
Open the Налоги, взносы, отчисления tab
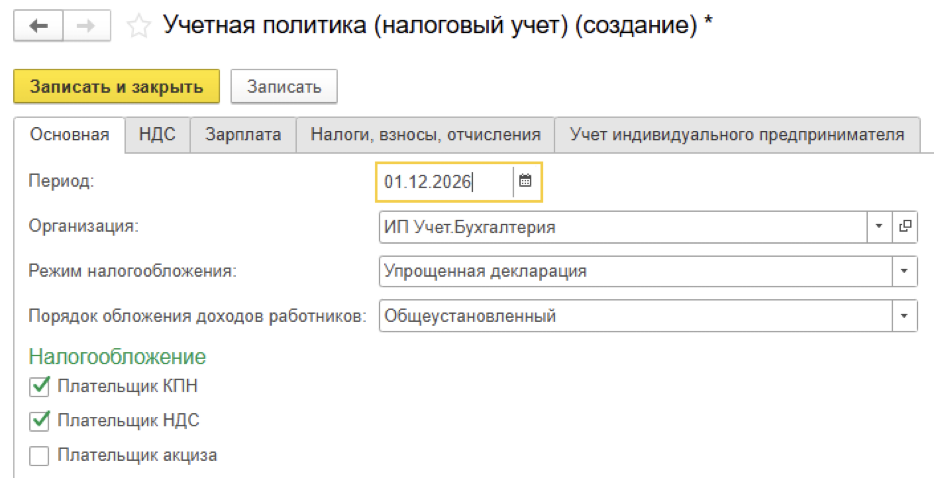pyautogui.click(x=425, y=135)
